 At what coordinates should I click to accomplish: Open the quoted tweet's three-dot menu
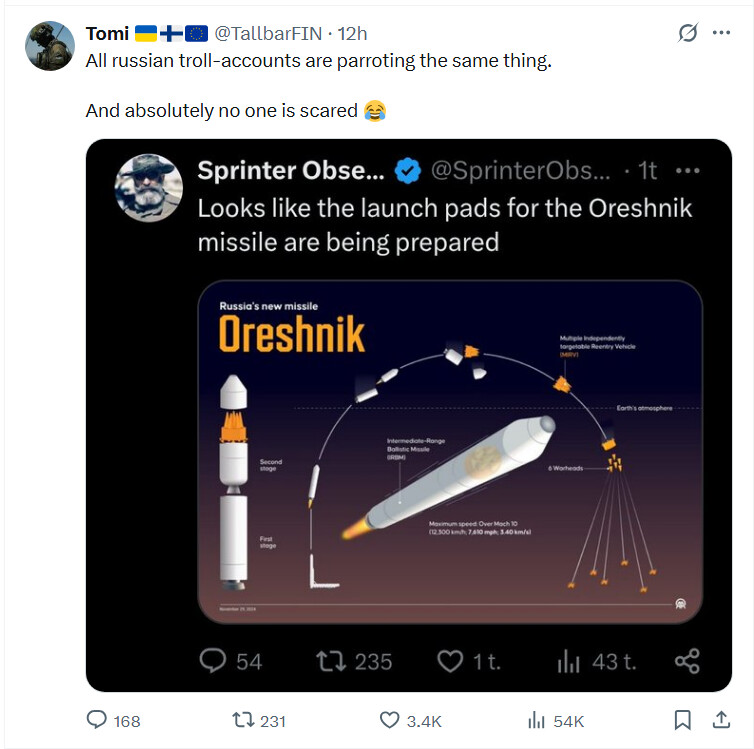click(x=688, y=170)
